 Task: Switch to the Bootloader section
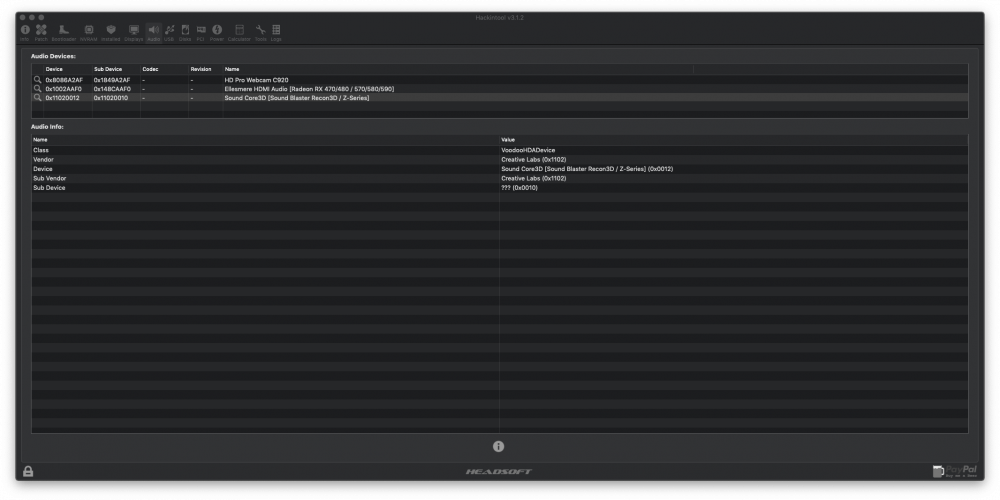click(64, 33)
